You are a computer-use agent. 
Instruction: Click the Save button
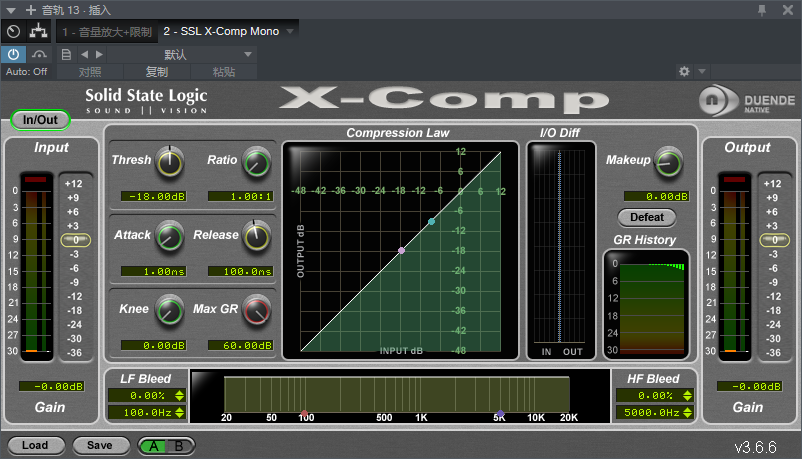[100, 445]
